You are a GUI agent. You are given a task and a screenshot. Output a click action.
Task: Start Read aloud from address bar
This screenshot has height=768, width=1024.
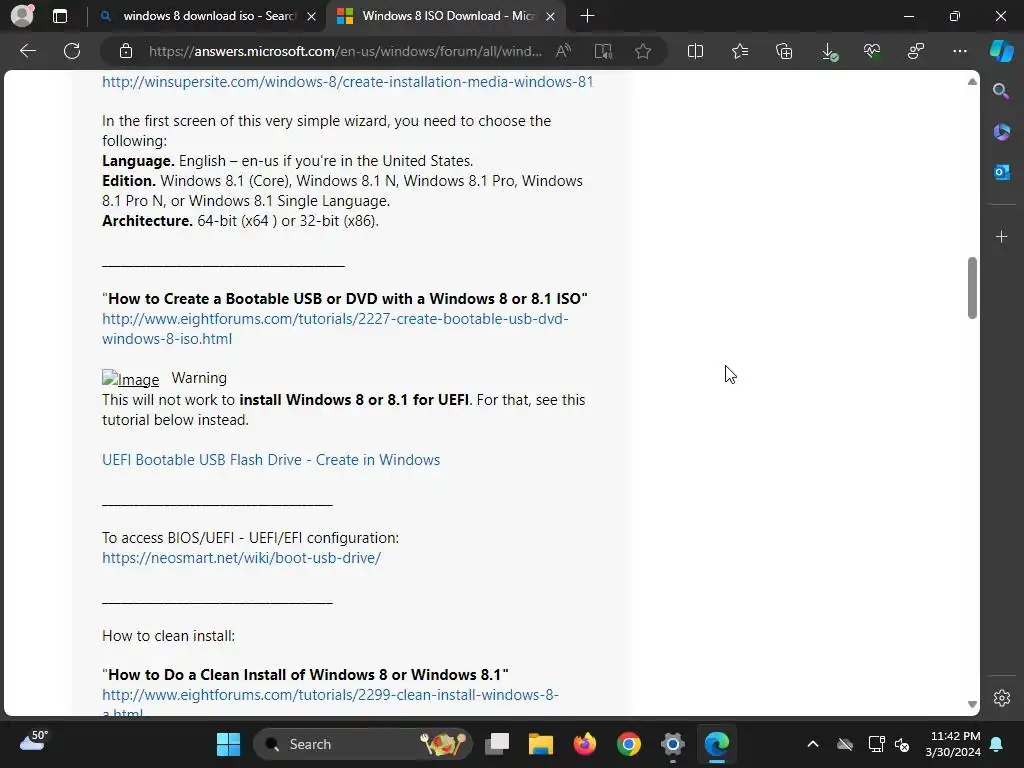point(564,51)
